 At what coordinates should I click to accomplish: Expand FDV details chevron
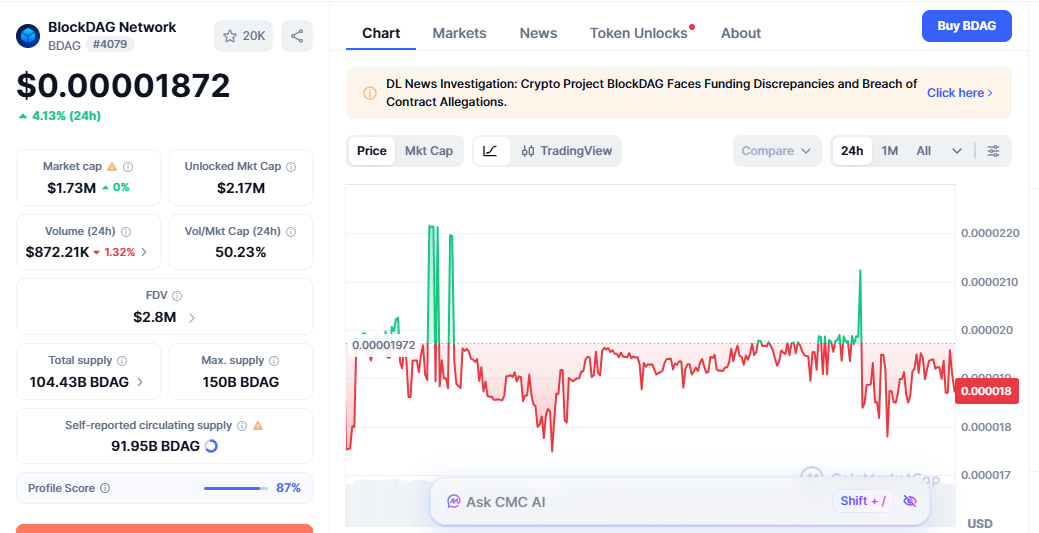(191, 318)
